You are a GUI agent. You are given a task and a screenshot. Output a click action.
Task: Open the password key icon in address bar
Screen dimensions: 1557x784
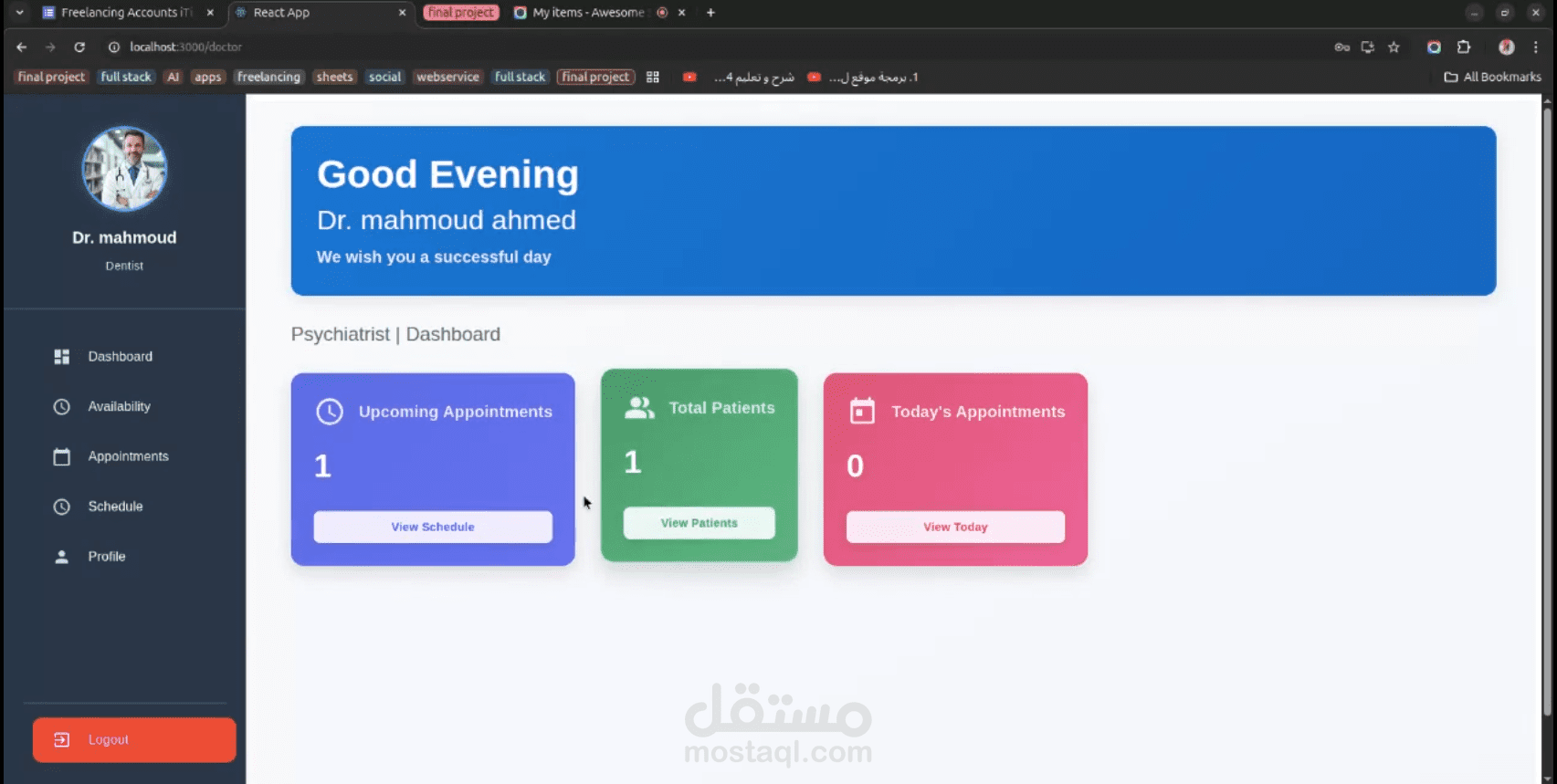coord(1341,47)
